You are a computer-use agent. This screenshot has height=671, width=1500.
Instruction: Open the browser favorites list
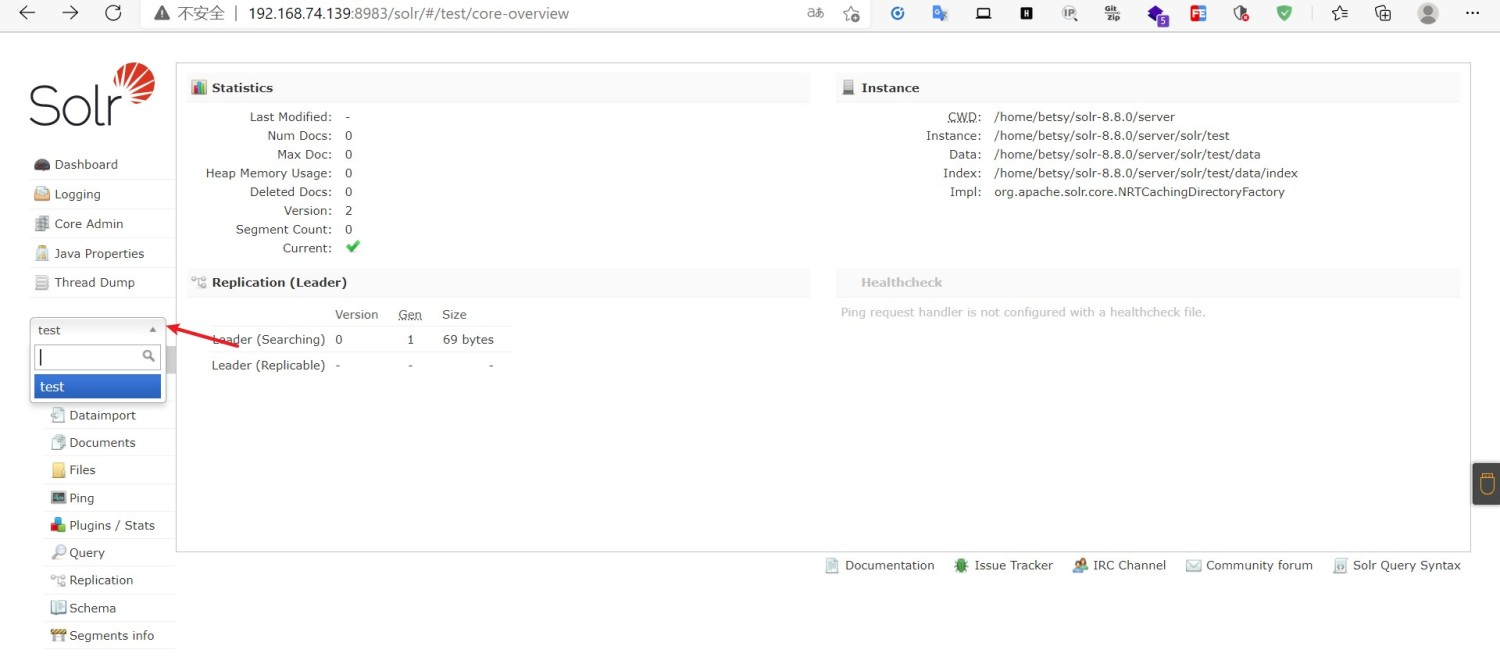[1340, 13]
